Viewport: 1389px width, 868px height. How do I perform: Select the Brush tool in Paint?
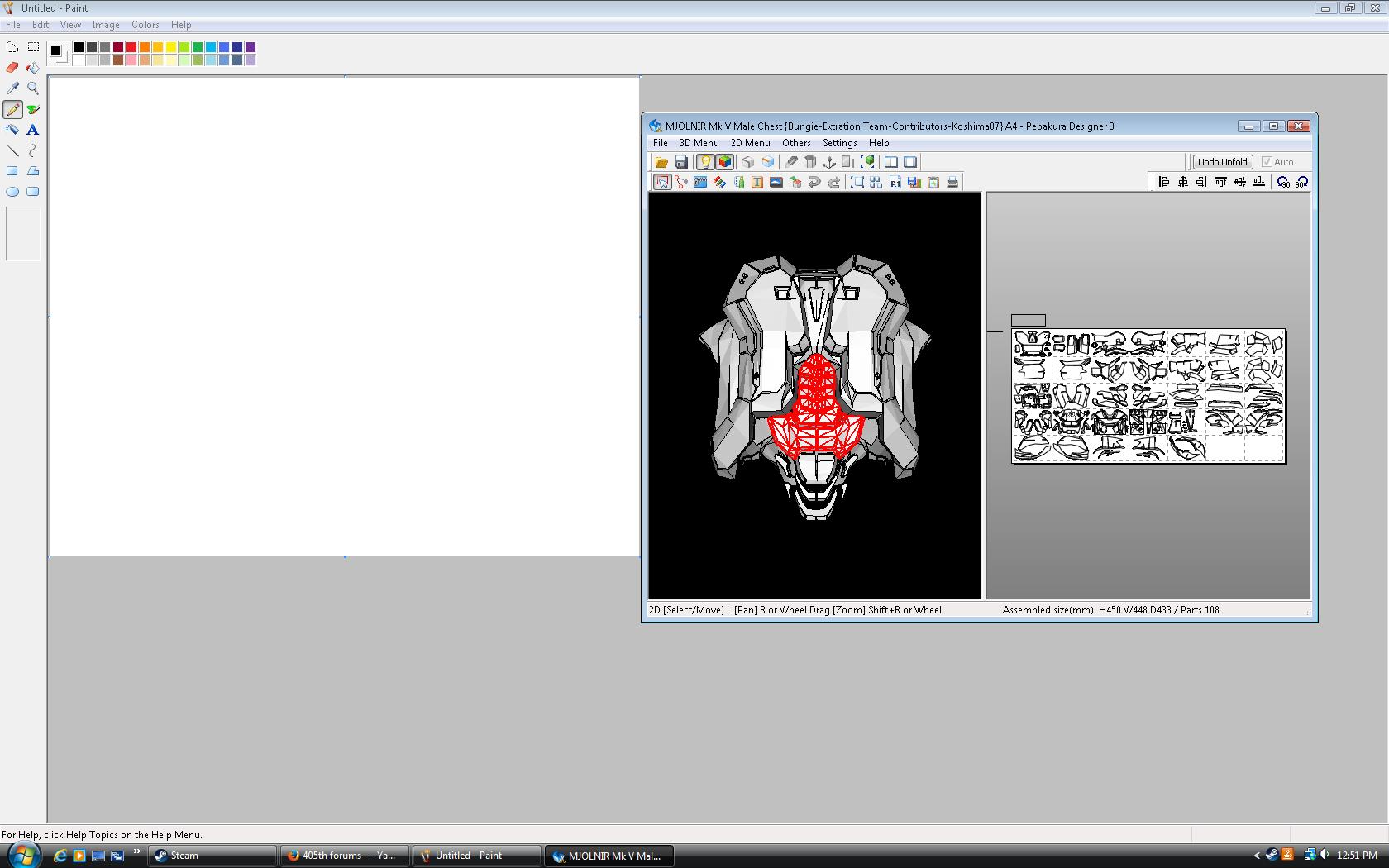[x=33, y=109]
